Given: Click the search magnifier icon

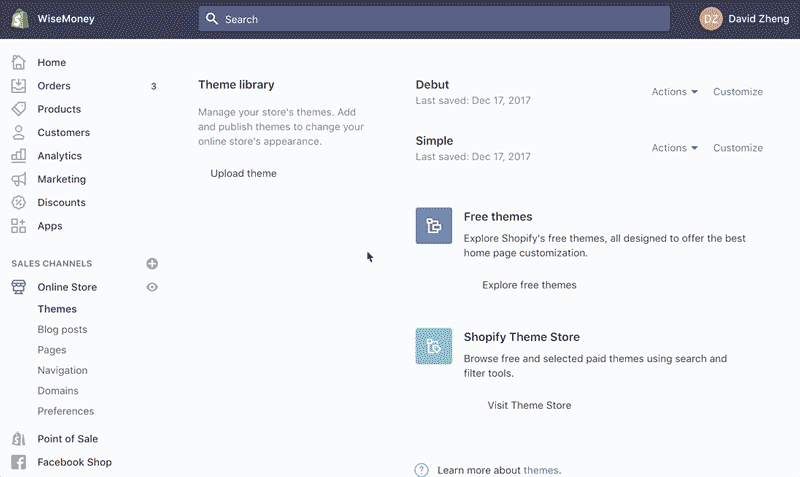Looking at the screenshot, I should tap(212, 19).
